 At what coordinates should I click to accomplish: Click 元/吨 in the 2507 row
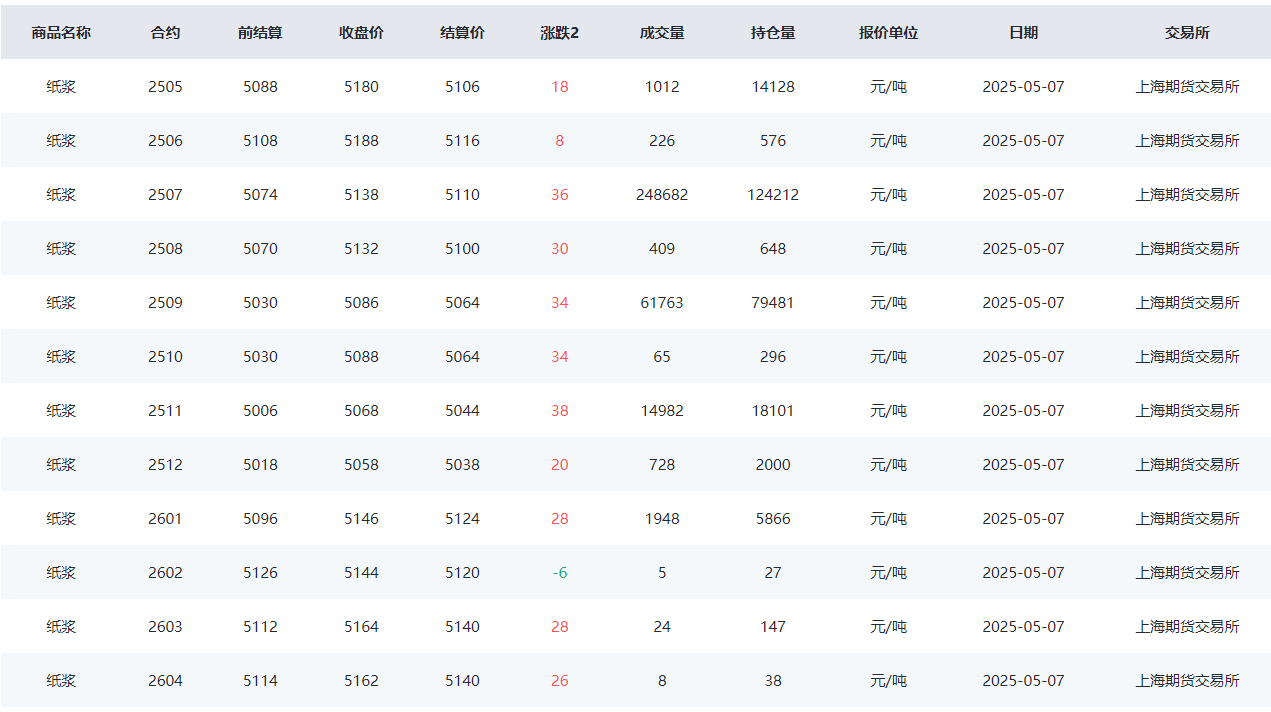coord(888,195)
